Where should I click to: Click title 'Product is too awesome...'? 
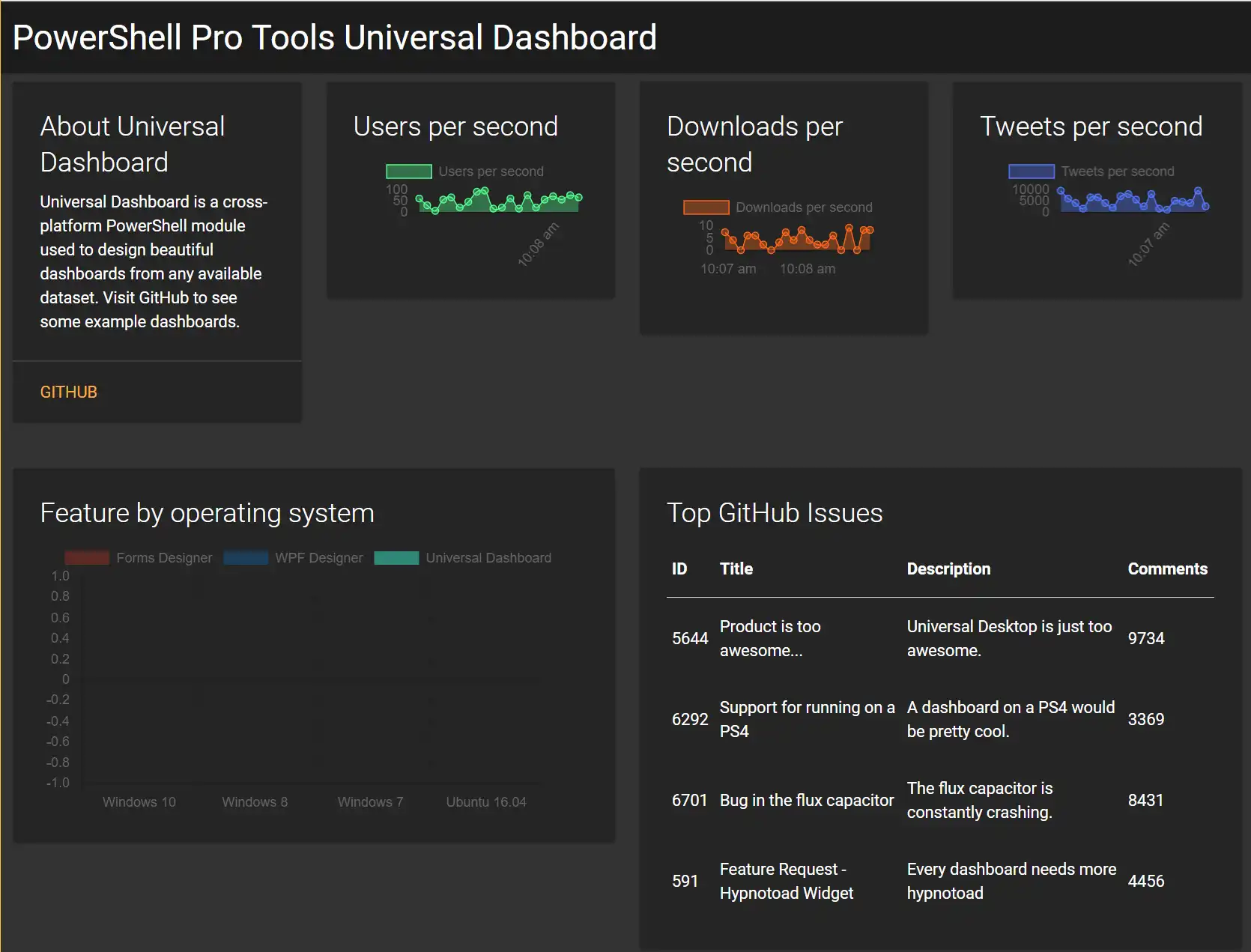(x=770, y=638)
